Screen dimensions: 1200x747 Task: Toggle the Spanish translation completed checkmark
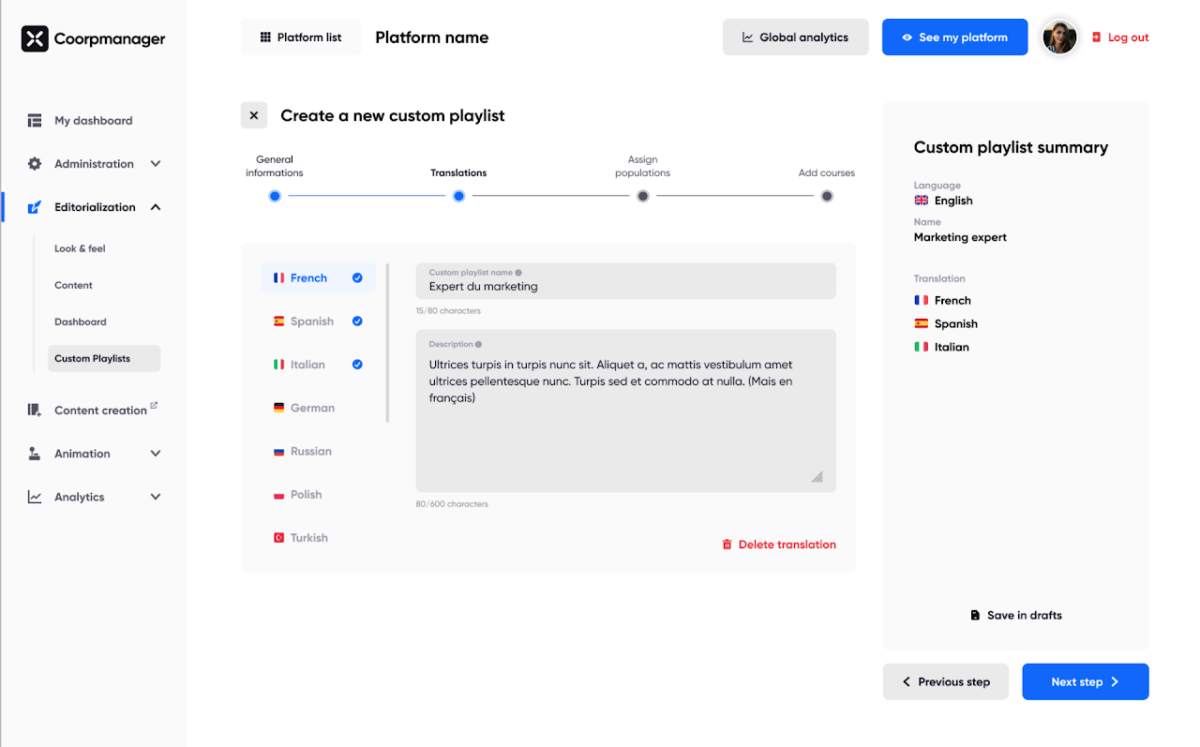[356, 321]
